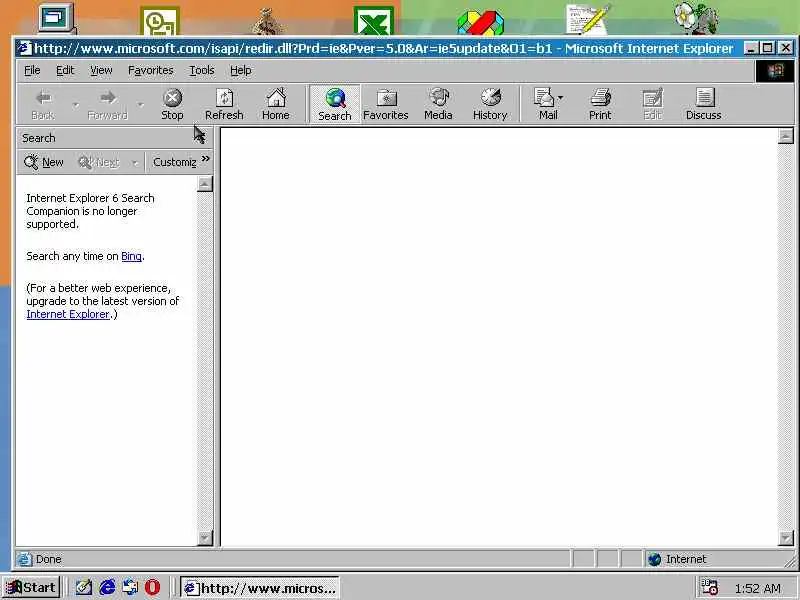Image resolution: width=800 pixels, height=600 pixels.
Task: Click the sack-shaped desktop icon
Action: pyautogui.click(x=267, y=21)
